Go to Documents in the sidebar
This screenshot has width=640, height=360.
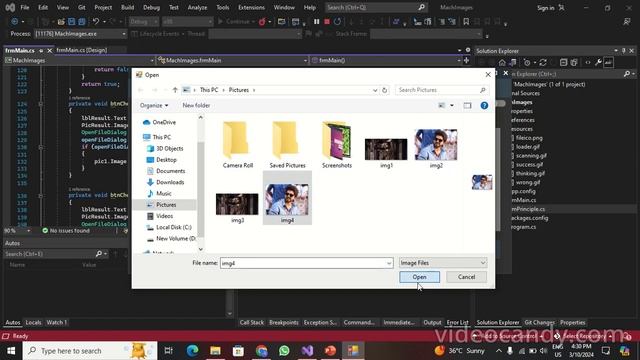point(170,171)
